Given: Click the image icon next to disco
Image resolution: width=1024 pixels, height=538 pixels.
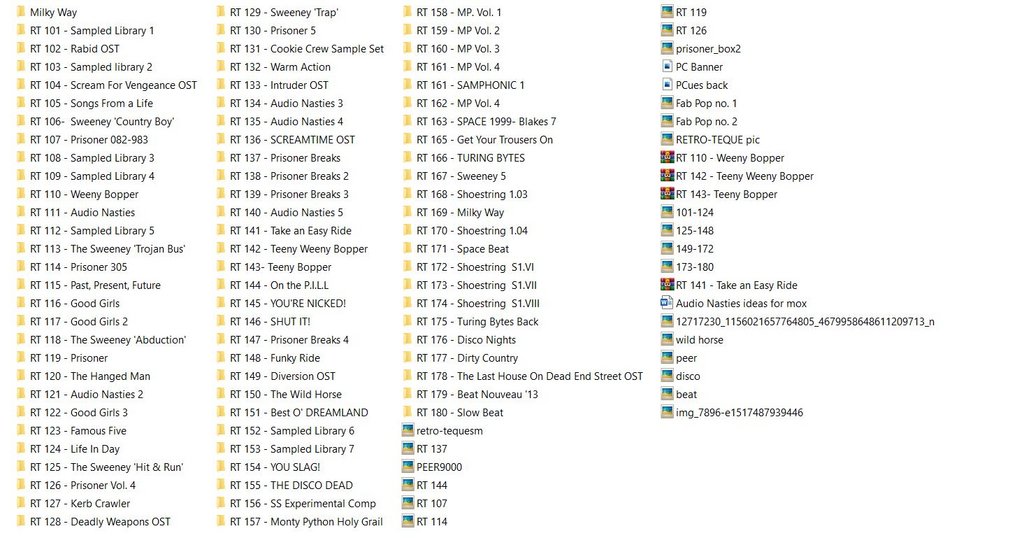Looking at the screenshot, I should point(667,376).
